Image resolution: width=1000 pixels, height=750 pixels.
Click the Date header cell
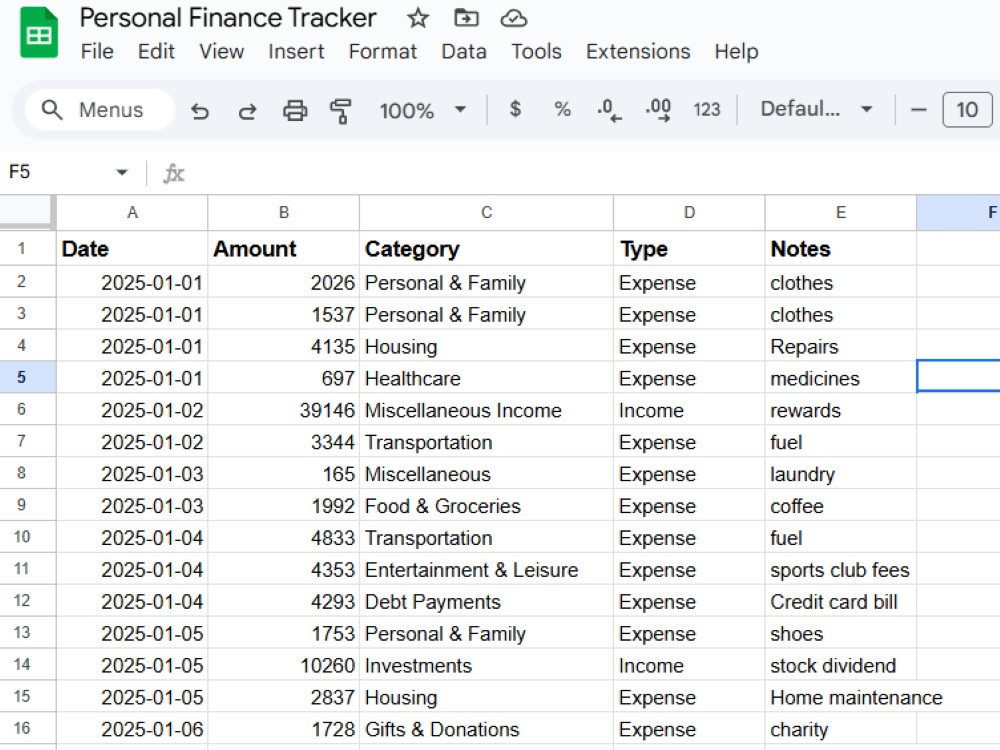[x=132, y=249]
